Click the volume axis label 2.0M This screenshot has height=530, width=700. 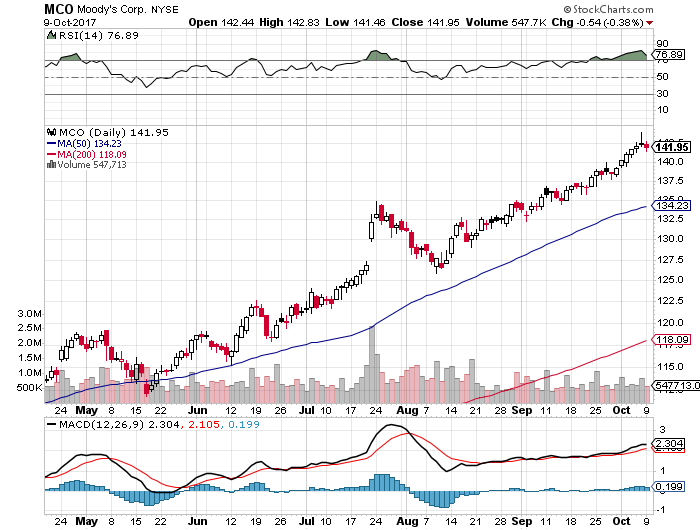(x=30, y=343)
